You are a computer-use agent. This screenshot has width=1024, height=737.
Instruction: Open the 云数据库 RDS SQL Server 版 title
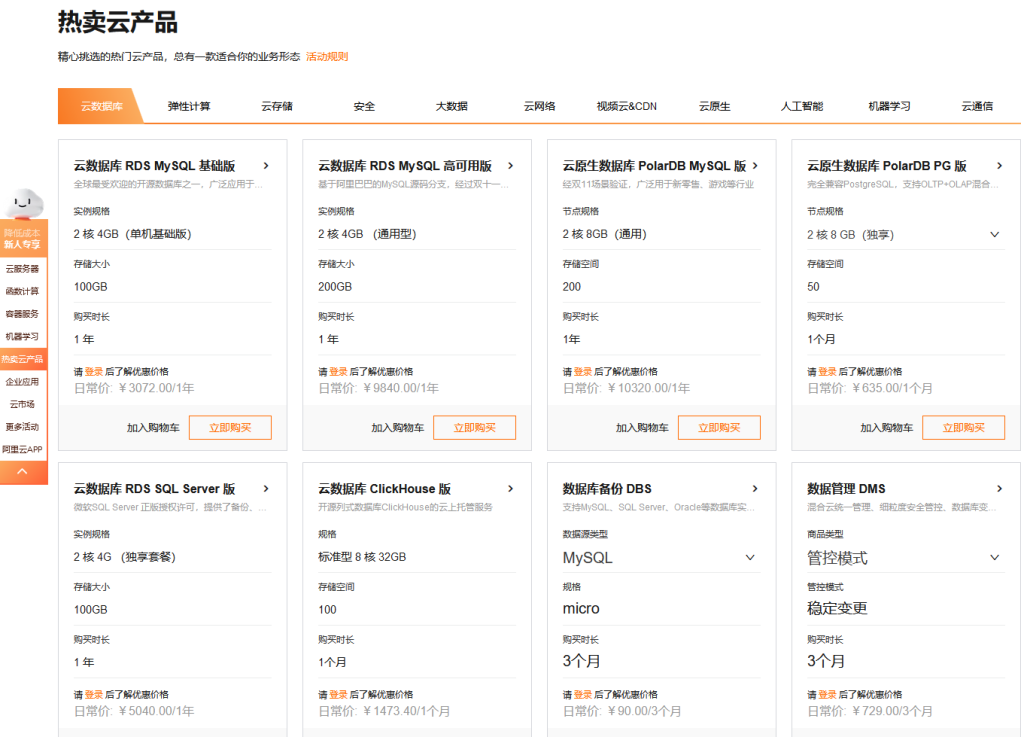tap(154, 488)
